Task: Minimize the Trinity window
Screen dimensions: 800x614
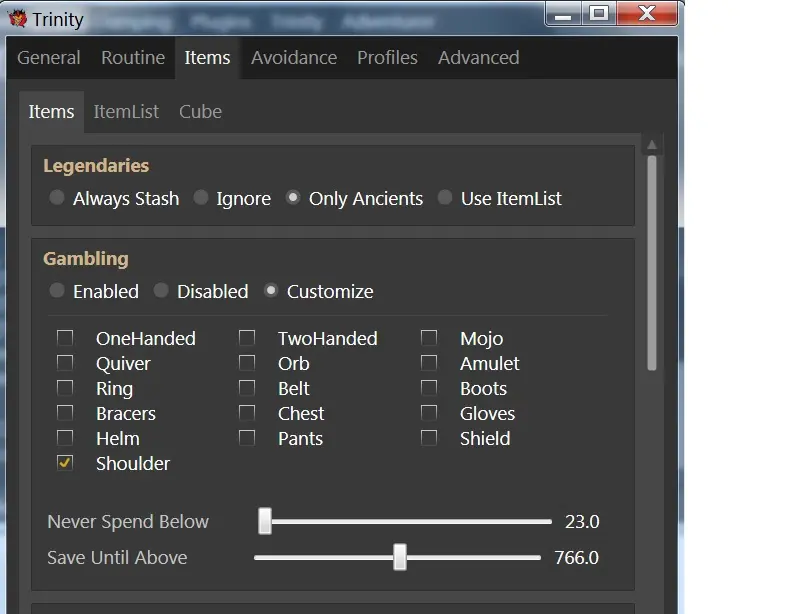Action: coord(563,14)
